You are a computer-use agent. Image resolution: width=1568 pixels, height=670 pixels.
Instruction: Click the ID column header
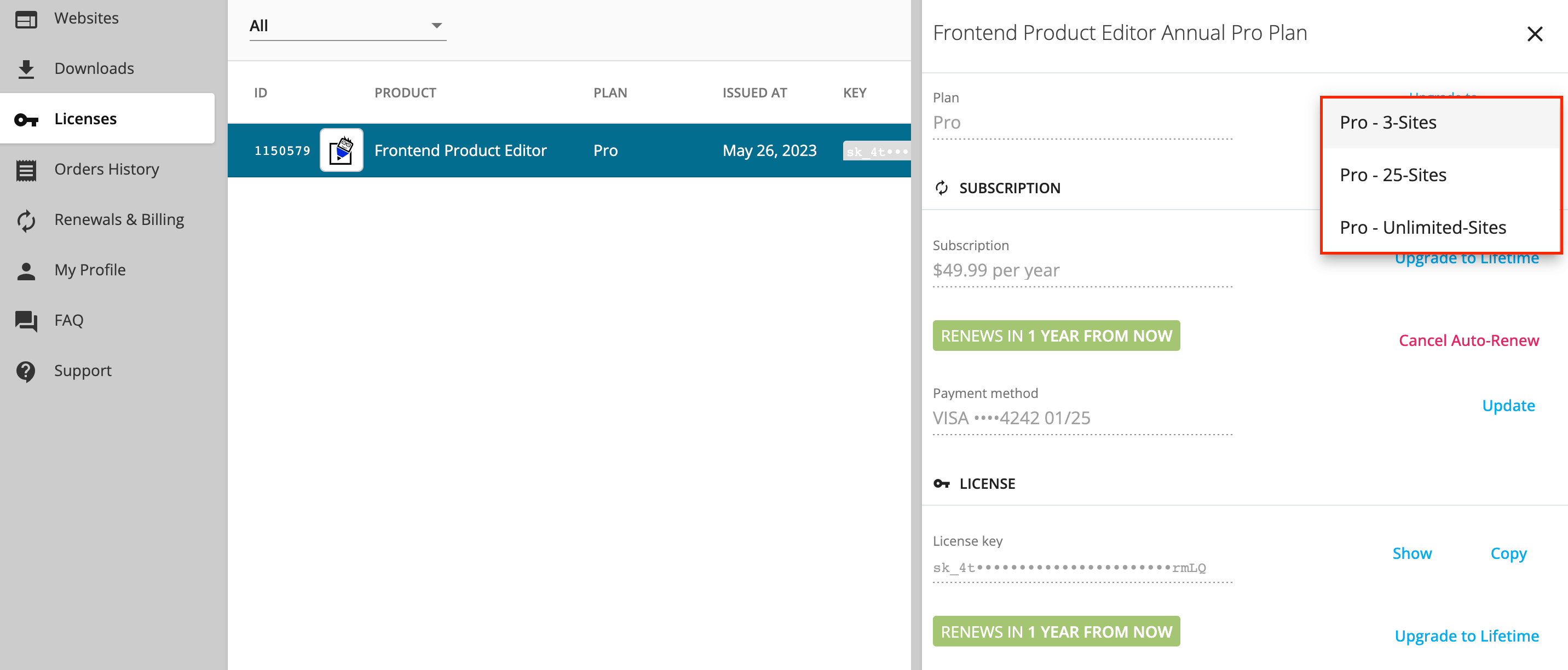(x=261, y=93)
